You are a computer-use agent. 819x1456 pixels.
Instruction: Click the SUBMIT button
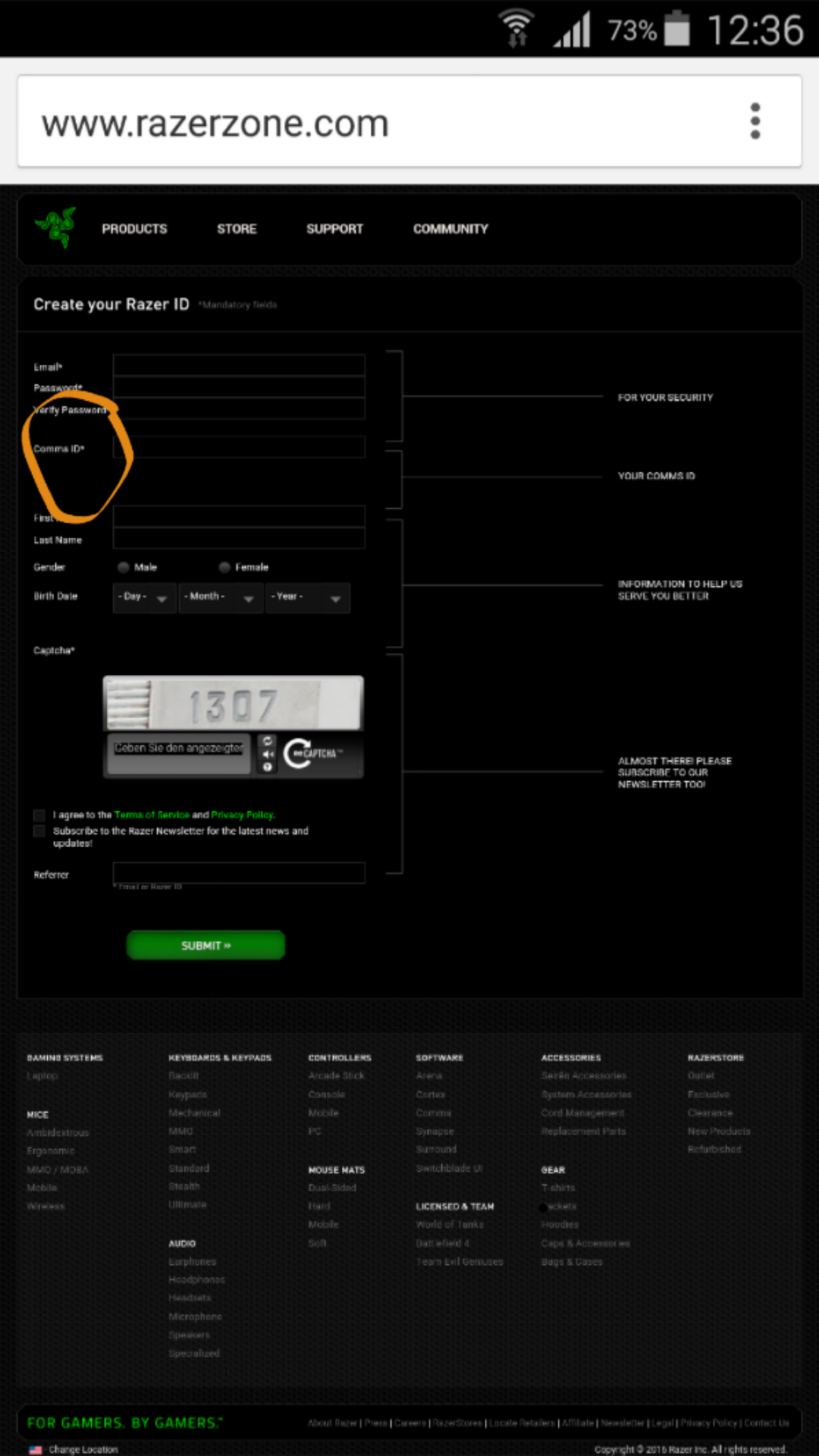point(206,946)
